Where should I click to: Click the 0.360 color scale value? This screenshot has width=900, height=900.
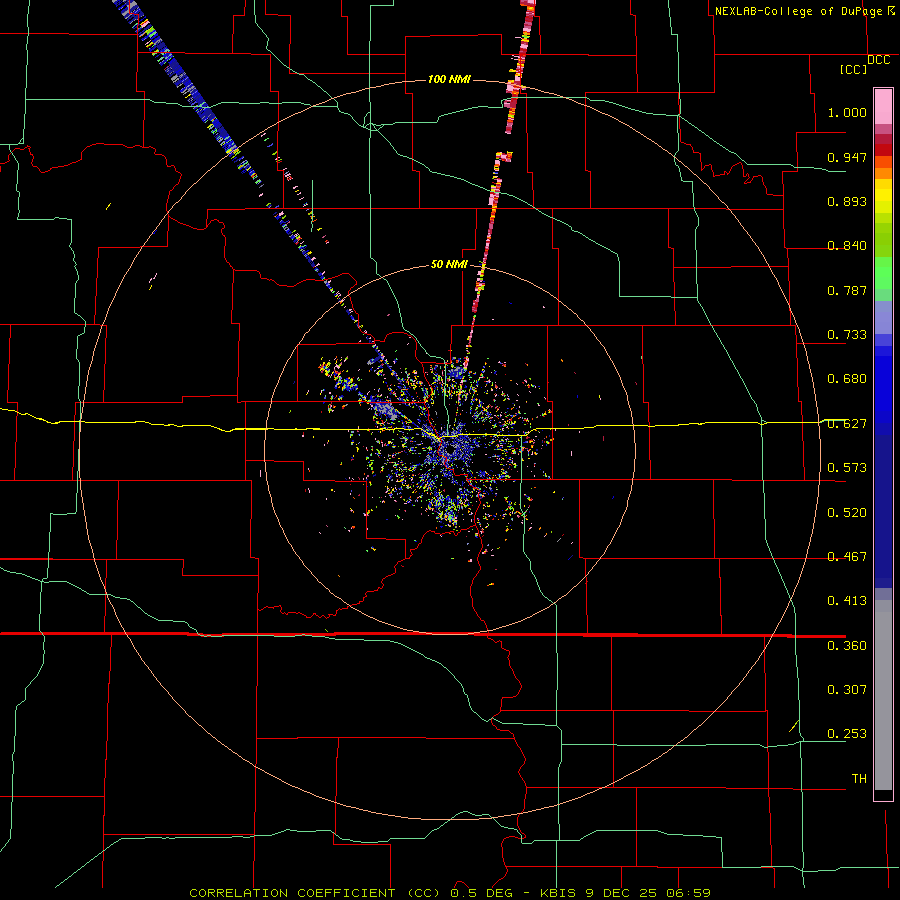pyautogui.click(x=847, y=646)
